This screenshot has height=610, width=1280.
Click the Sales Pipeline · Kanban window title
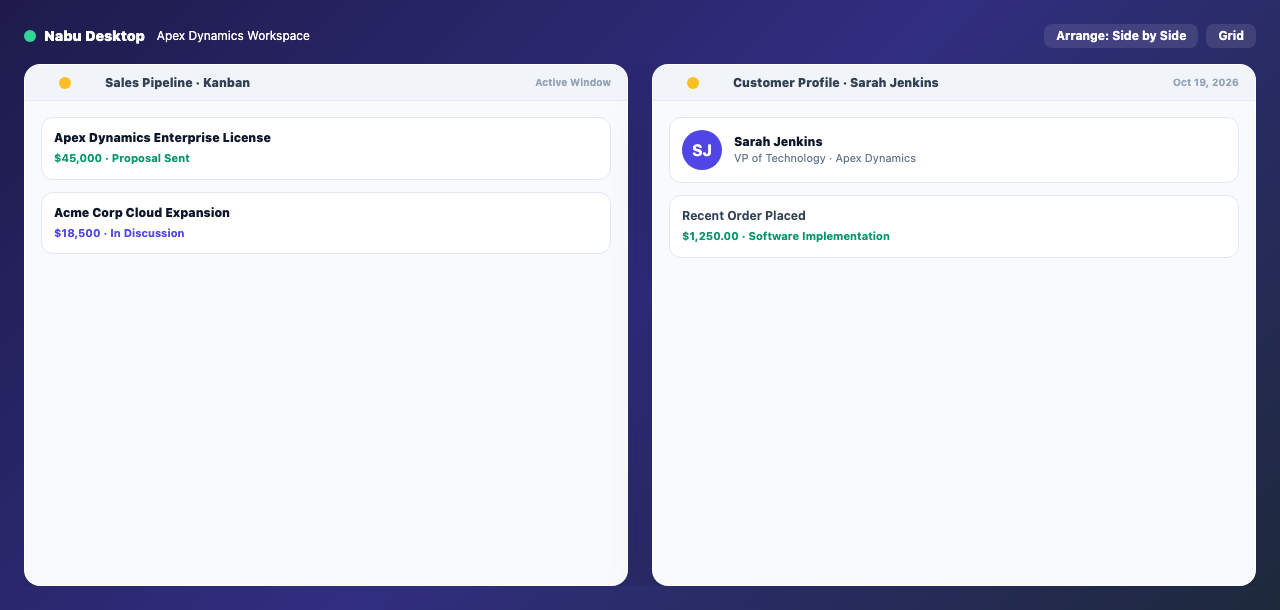tap(177, 83)
